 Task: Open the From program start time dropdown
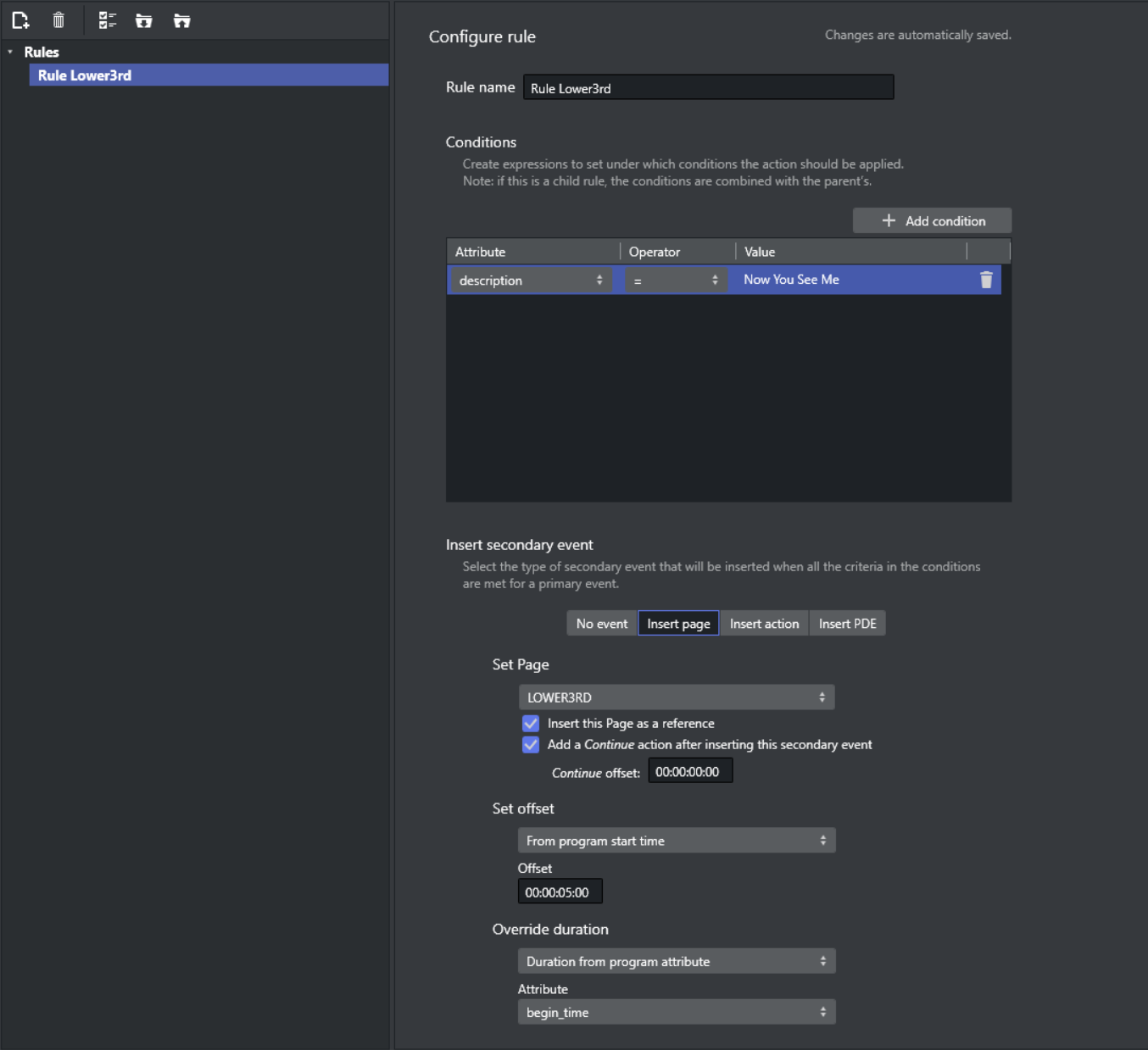[x=677, y=841]
